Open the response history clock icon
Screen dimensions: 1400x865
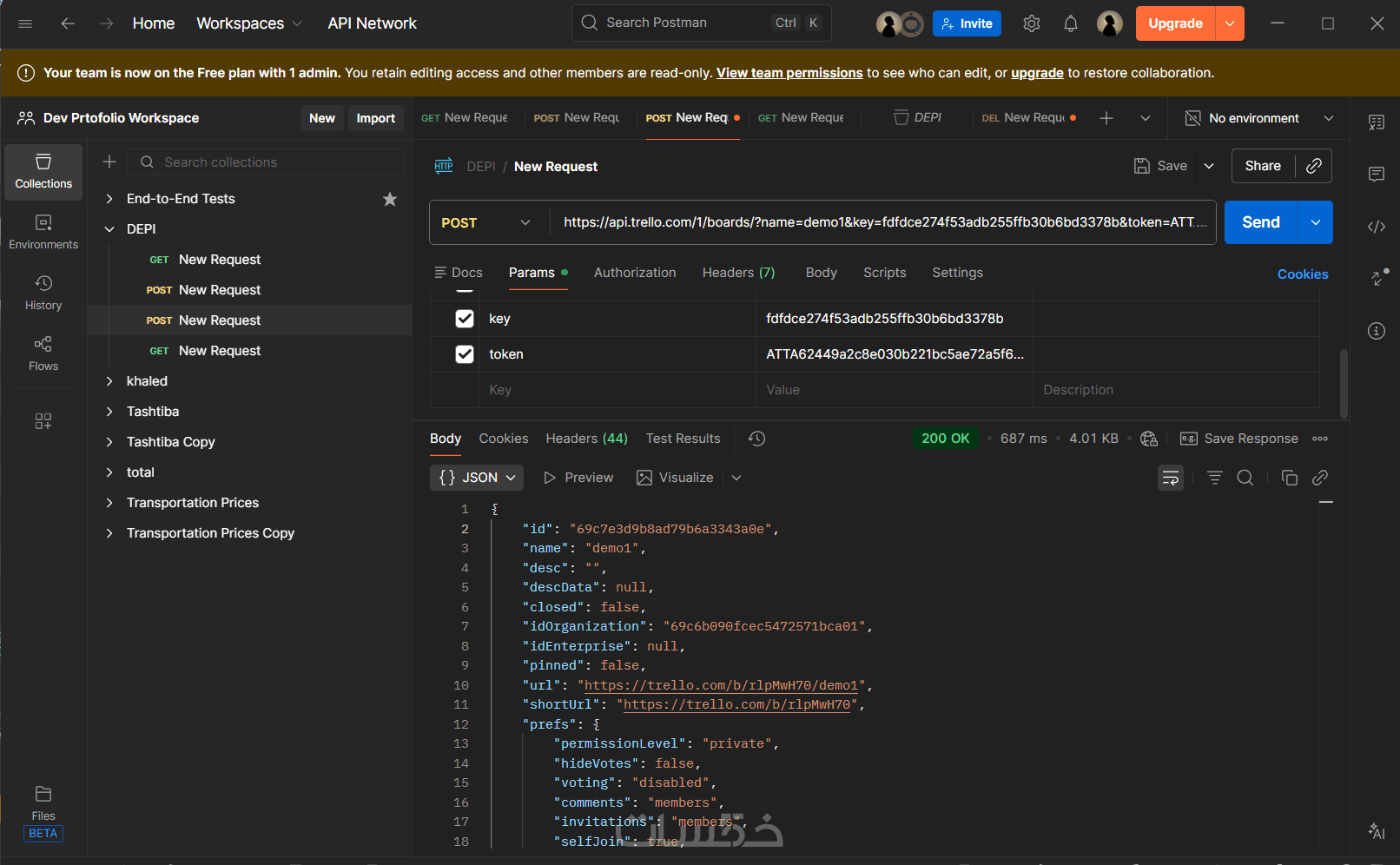(756, 439)
